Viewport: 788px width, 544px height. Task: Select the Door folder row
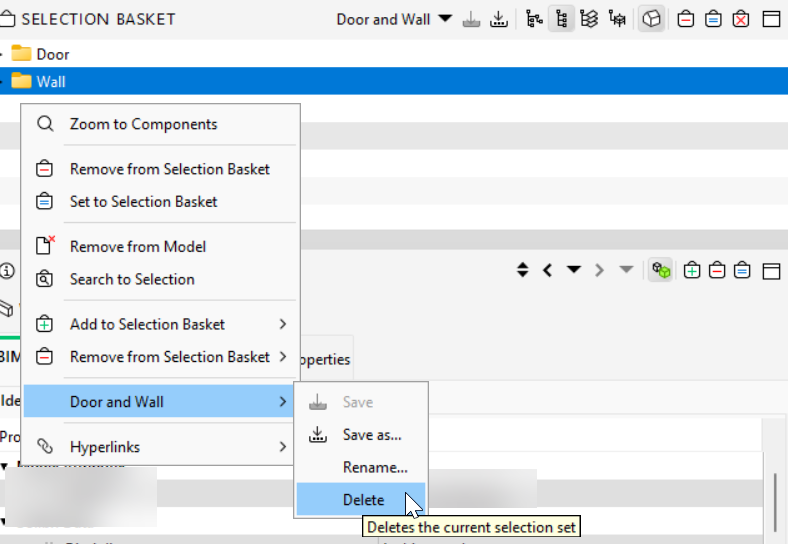pyautogui.click(x=394, y=54)
